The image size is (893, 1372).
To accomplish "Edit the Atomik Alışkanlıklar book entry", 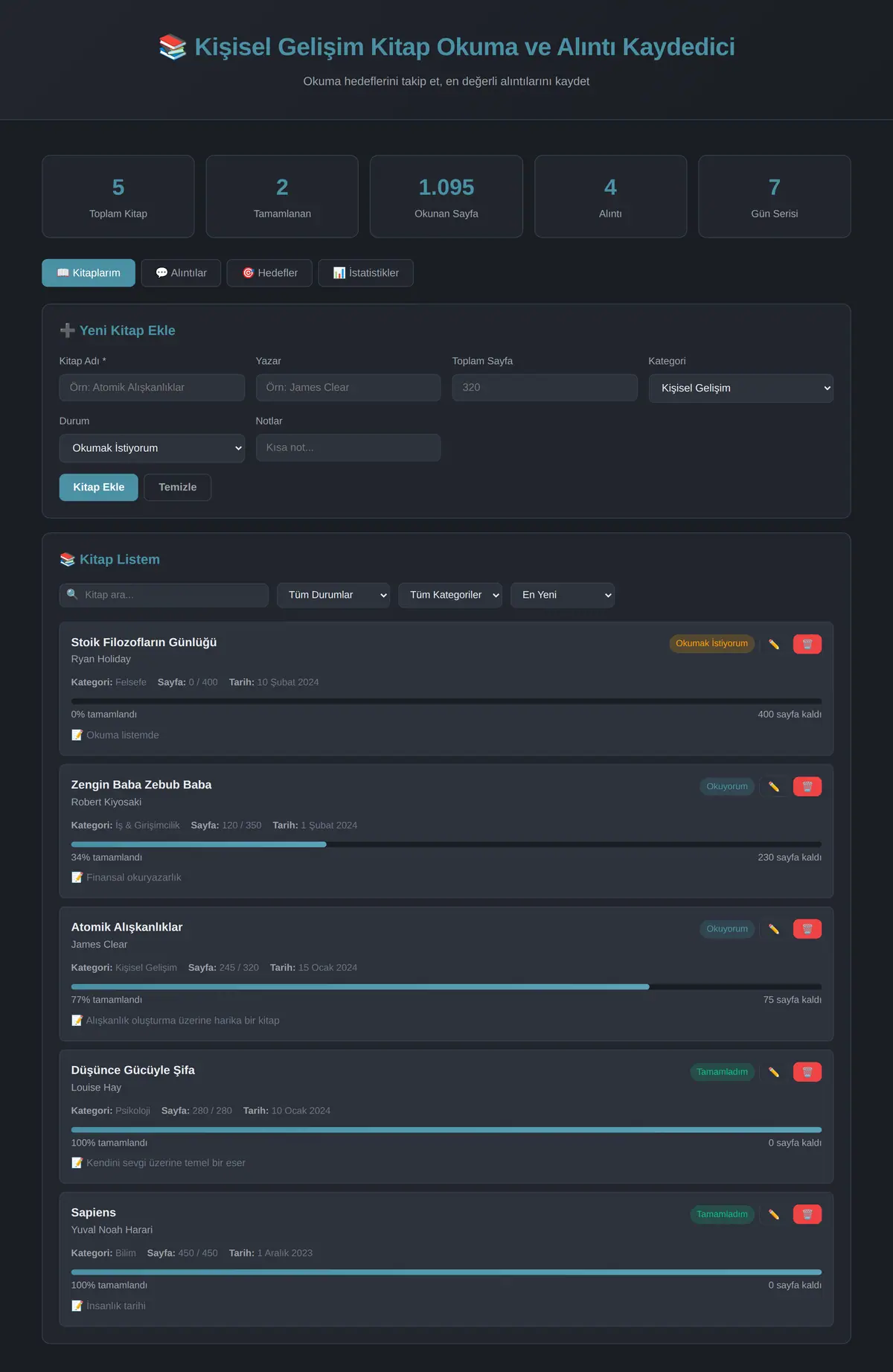I will pyautogui.click(x=774, y=929).
